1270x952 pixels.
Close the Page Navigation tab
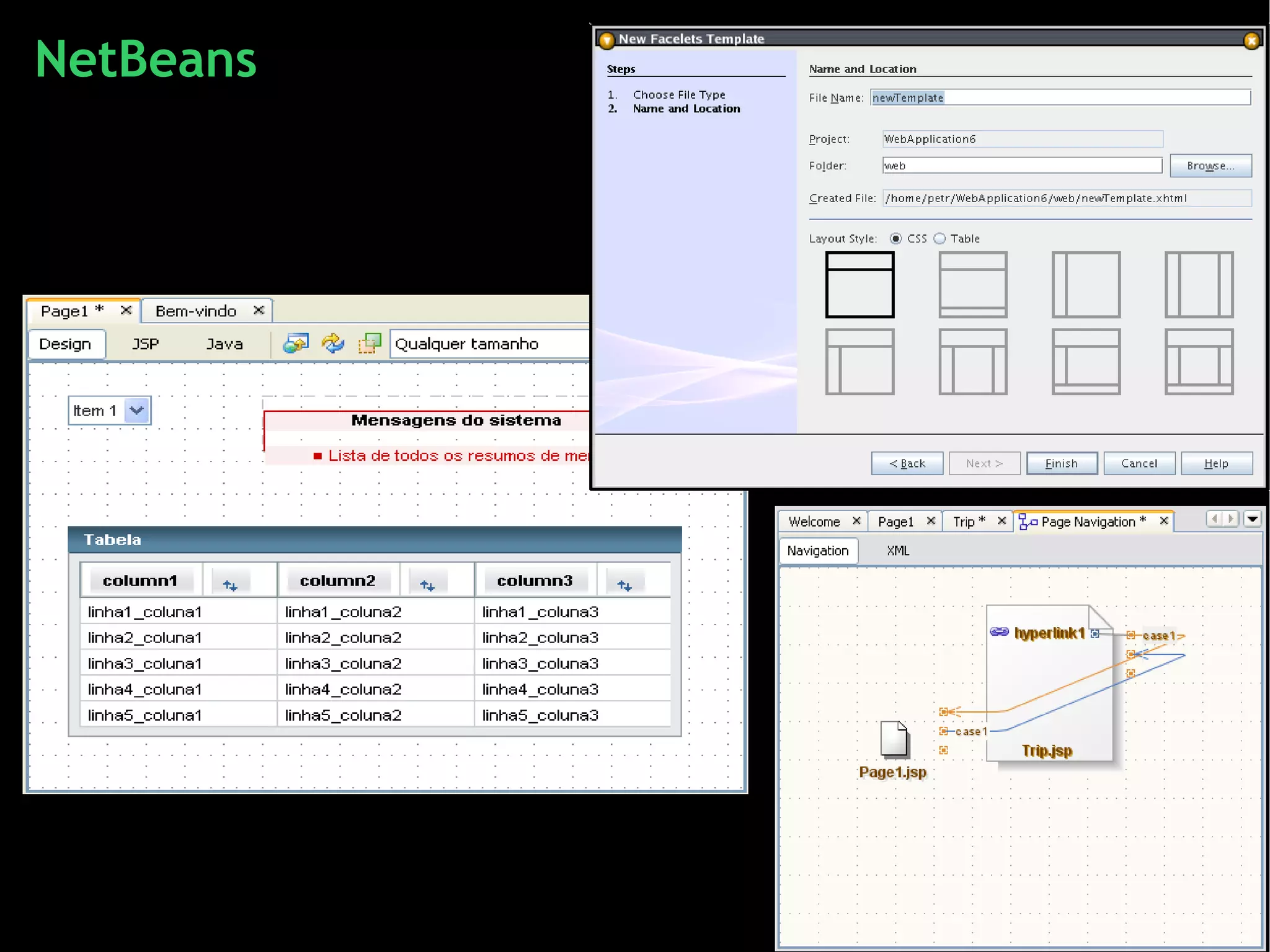click(1164, 520)
